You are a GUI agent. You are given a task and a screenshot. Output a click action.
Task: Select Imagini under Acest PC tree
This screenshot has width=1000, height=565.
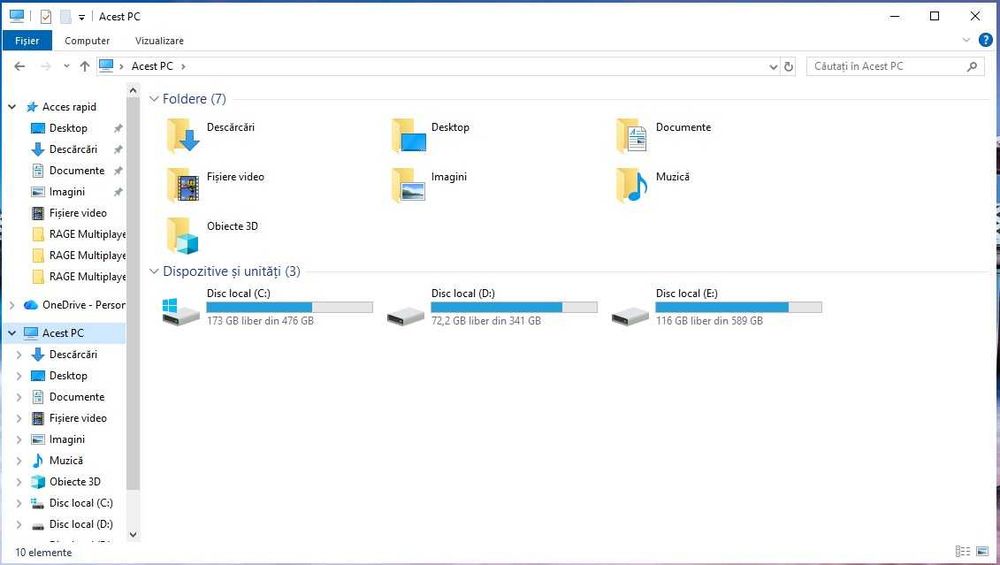click(x=67, y=439)
